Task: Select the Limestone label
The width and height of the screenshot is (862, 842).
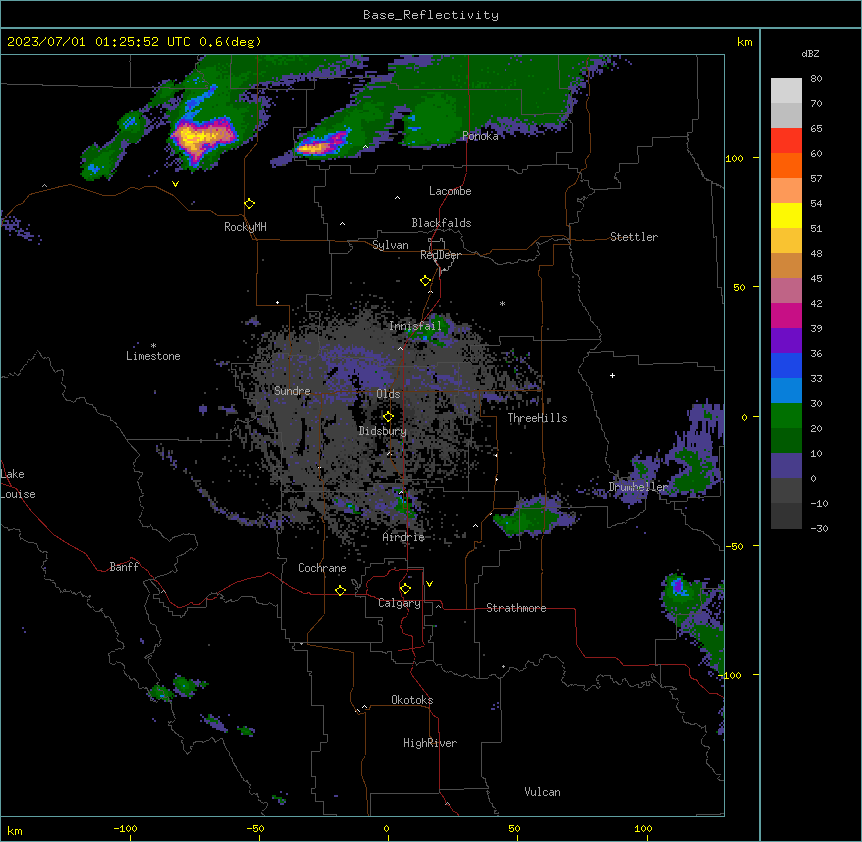Action: coord(153,356)
